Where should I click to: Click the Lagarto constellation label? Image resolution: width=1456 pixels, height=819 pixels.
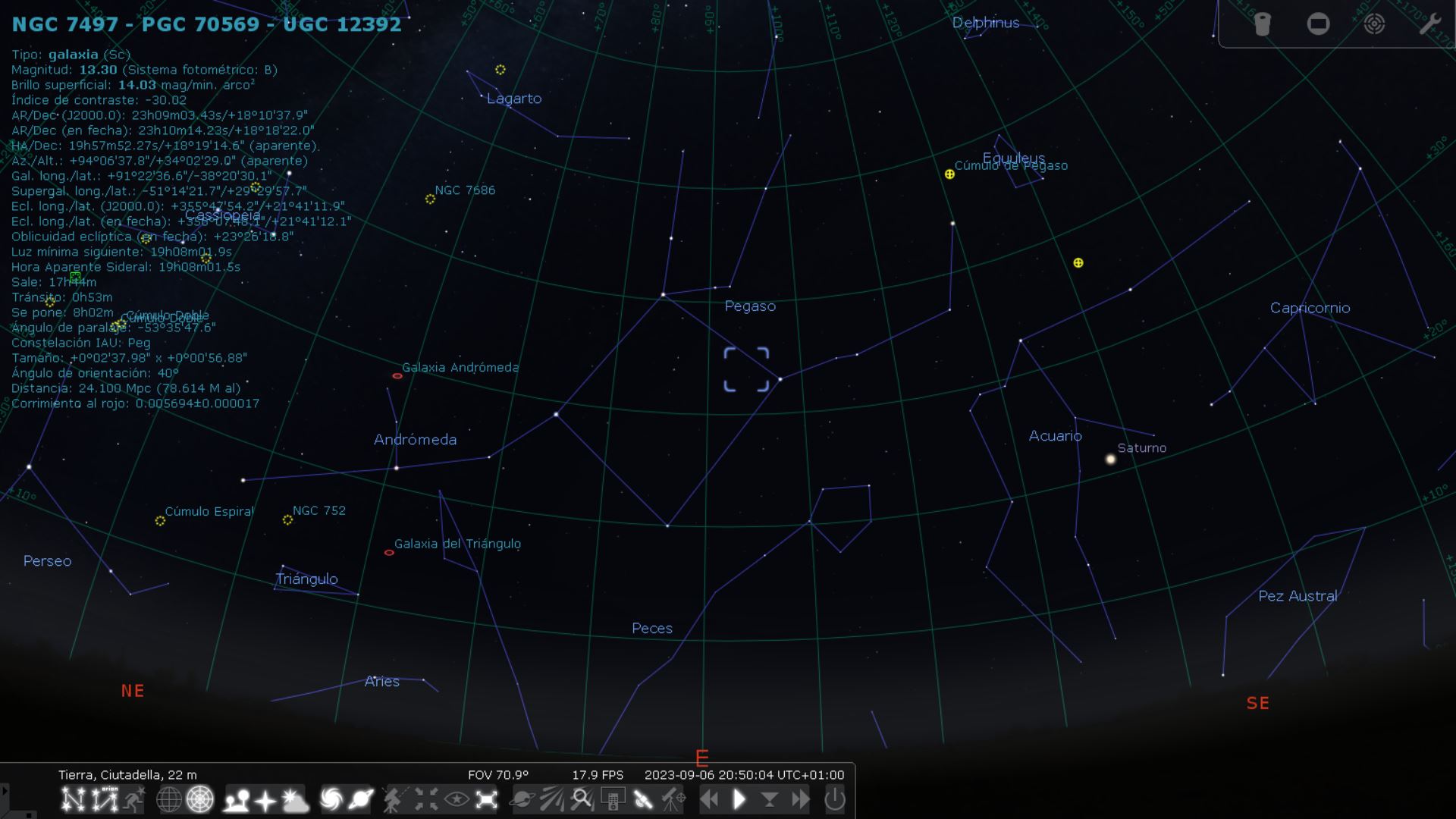514,99
